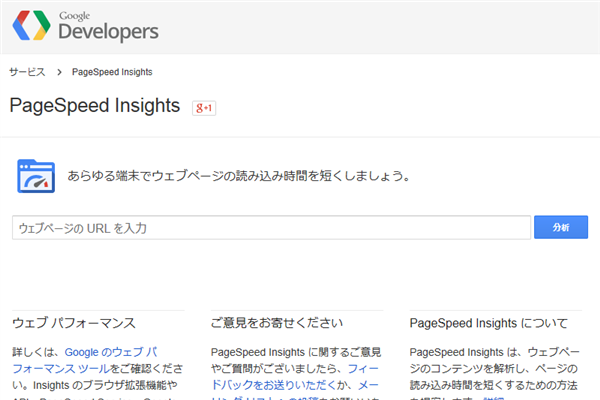Click the blue 分析 button
Screen dimensions: 600x400
click(561, 227)
